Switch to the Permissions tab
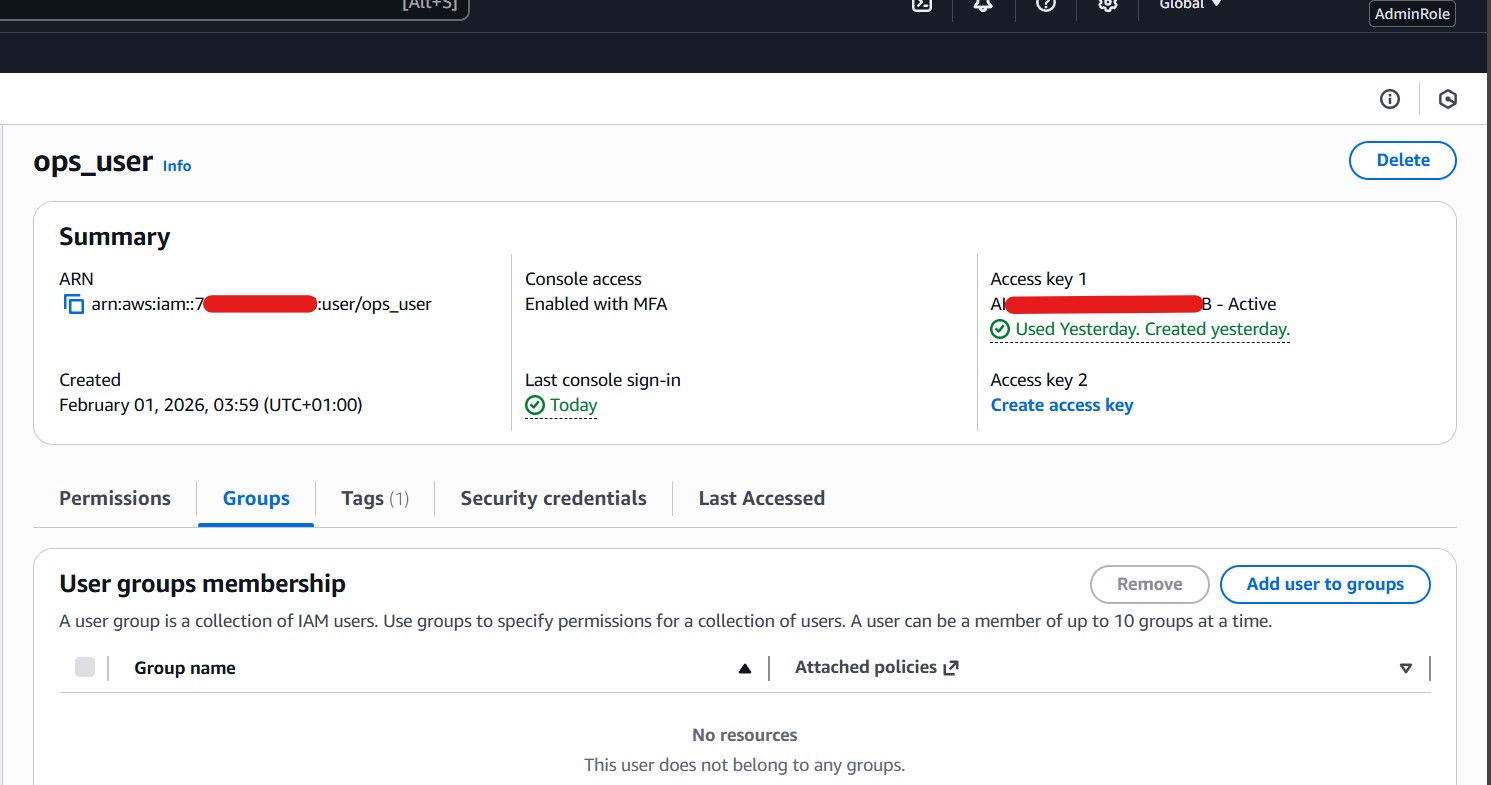The image size is (1491, 785). point(115,498)
